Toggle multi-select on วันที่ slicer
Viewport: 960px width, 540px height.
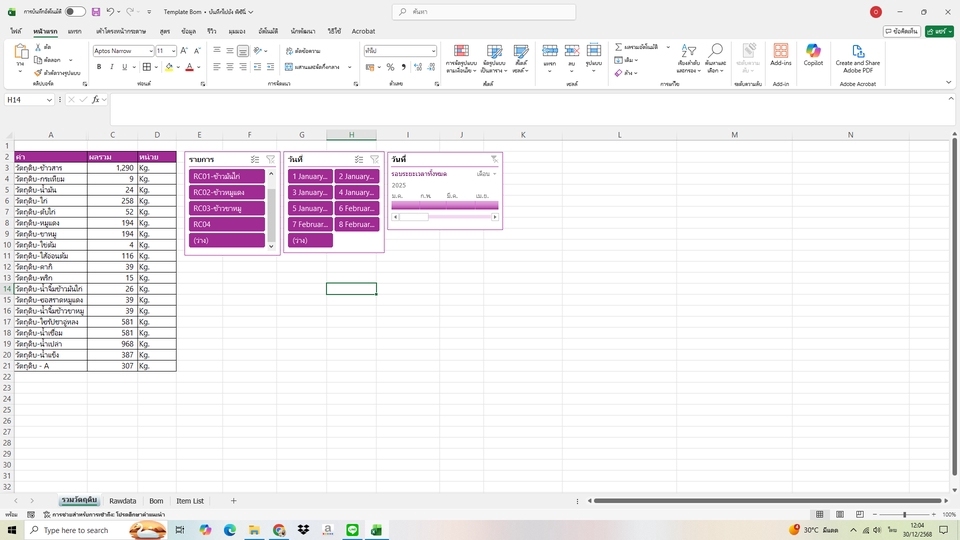(359, 159)
